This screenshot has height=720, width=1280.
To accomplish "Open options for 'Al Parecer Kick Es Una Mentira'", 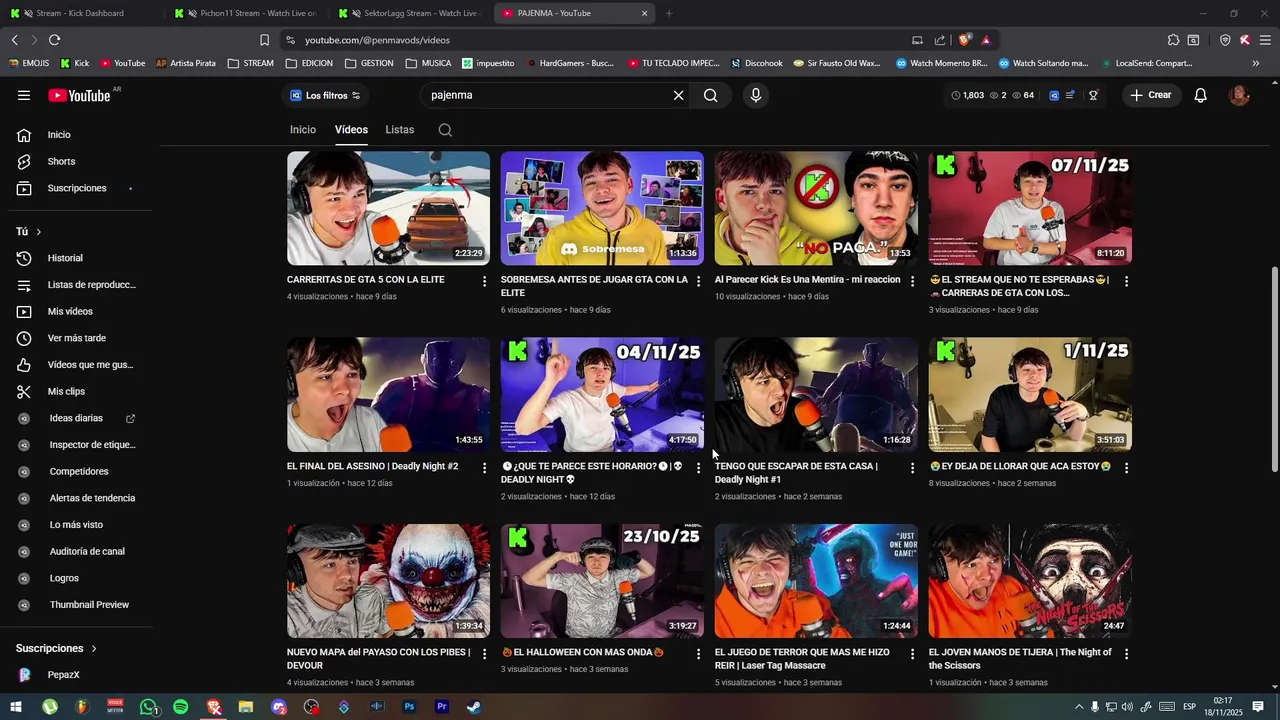I will pos(912,281).
